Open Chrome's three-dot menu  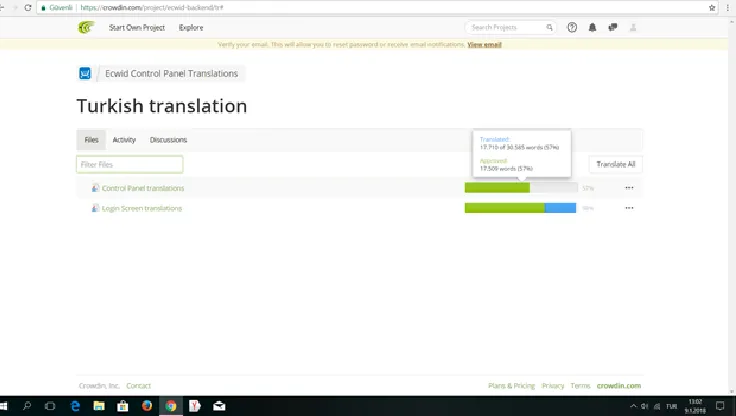click(x=728, y=8)
